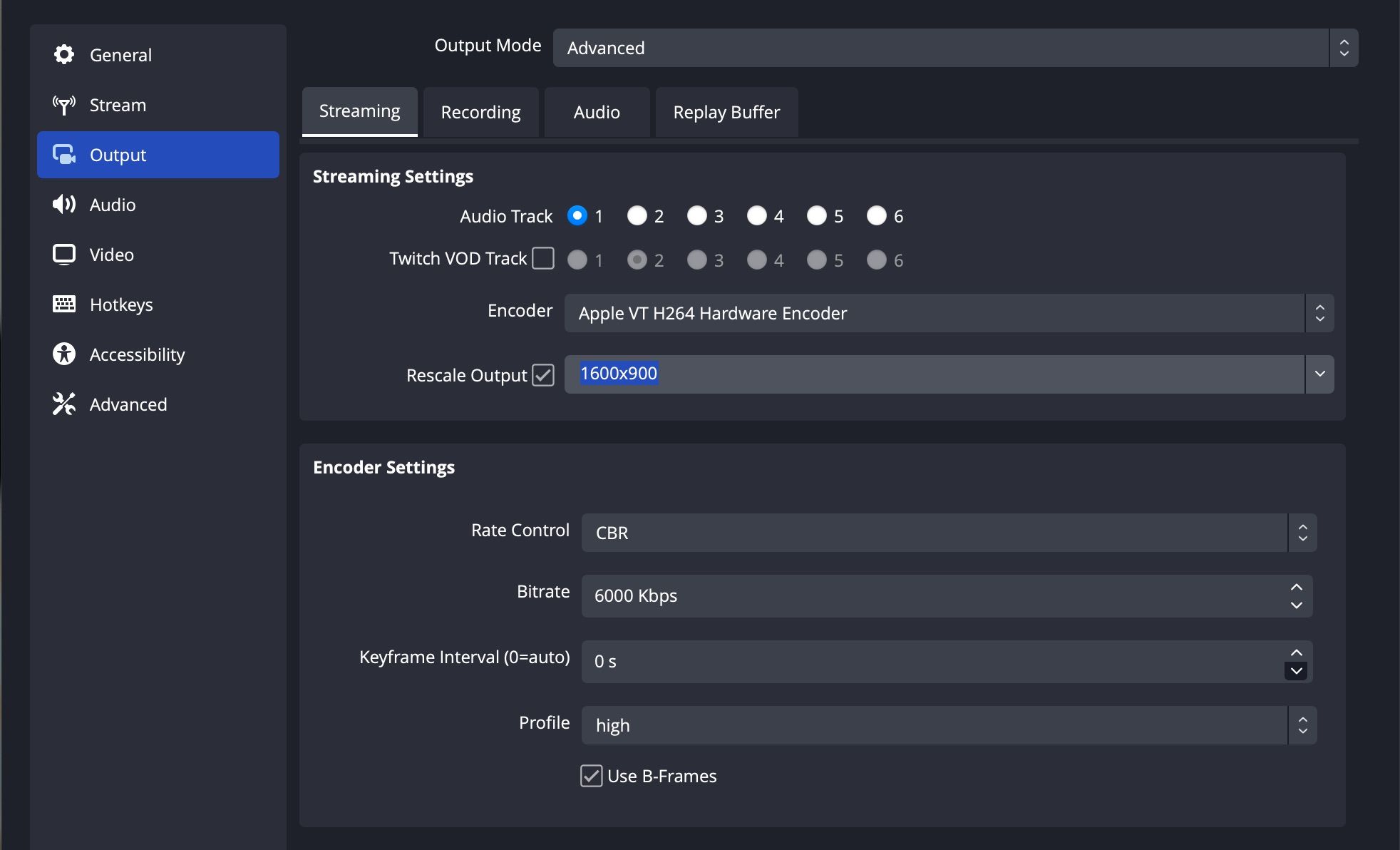Open the Encoder dropdown
1400x850 pixels.
click(x=948, y=313)
